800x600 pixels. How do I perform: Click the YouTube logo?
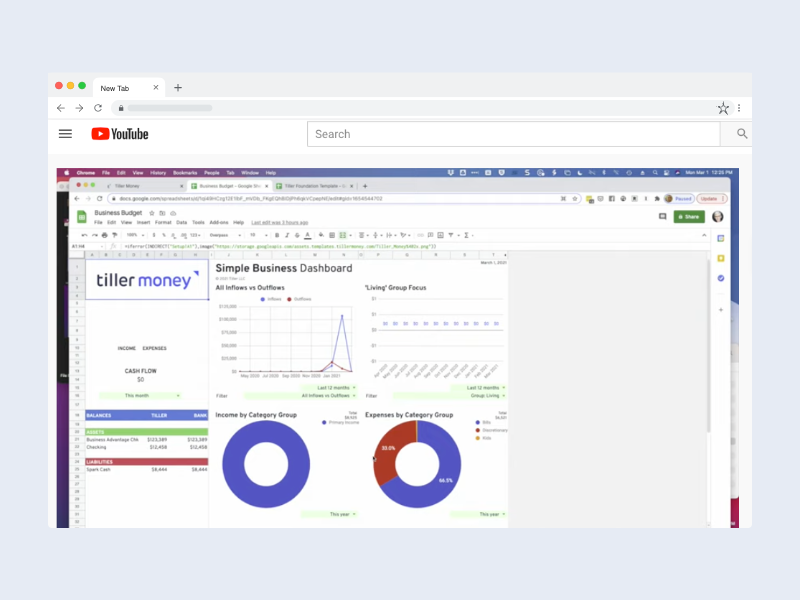pos(120,134)
